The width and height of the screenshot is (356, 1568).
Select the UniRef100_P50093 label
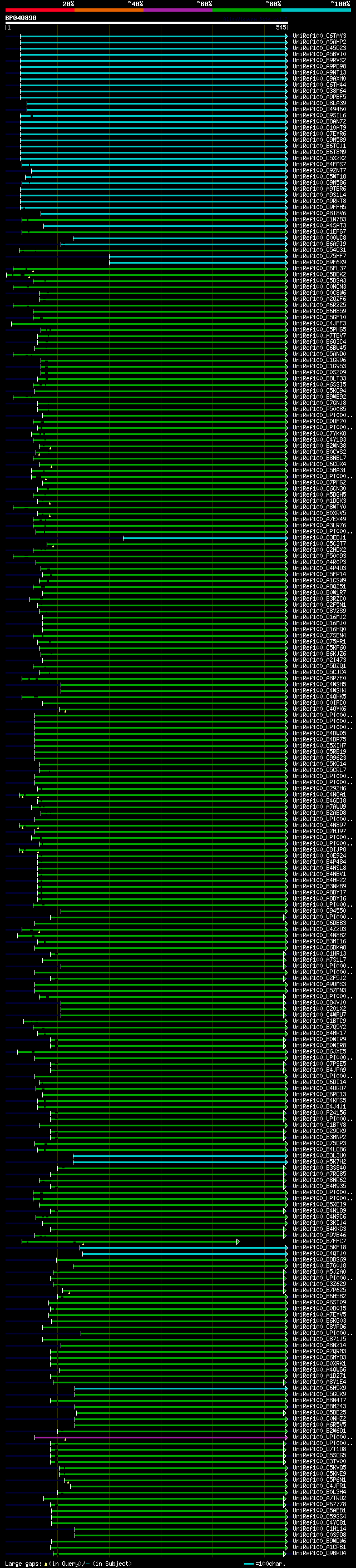pyautogui.click(x=319, y=556)
